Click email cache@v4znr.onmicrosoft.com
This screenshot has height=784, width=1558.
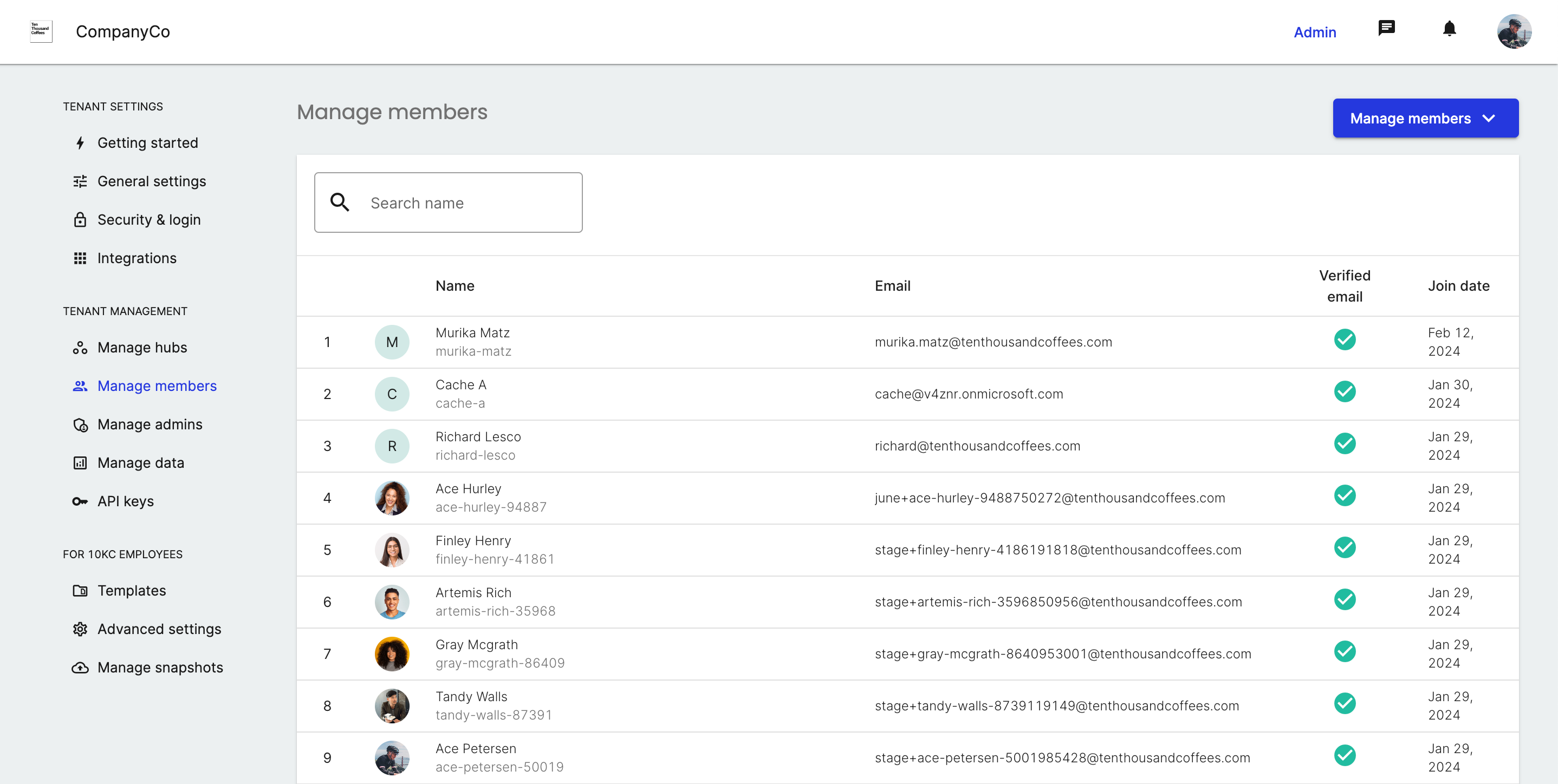(x=968, y=394)
